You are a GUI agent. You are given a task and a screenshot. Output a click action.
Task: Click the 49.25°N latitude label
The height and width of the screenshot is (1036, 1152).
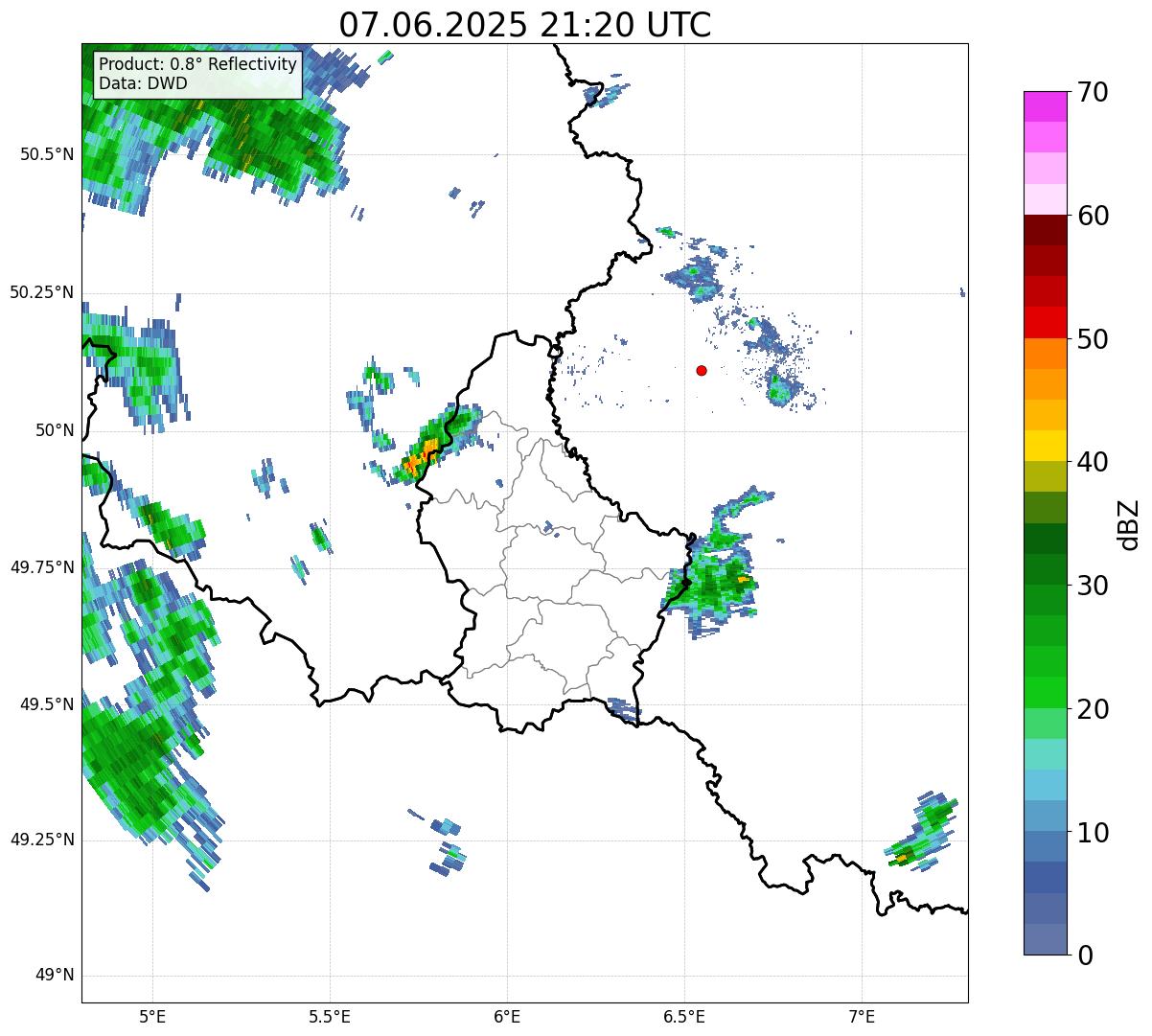[x=42, y=840]
